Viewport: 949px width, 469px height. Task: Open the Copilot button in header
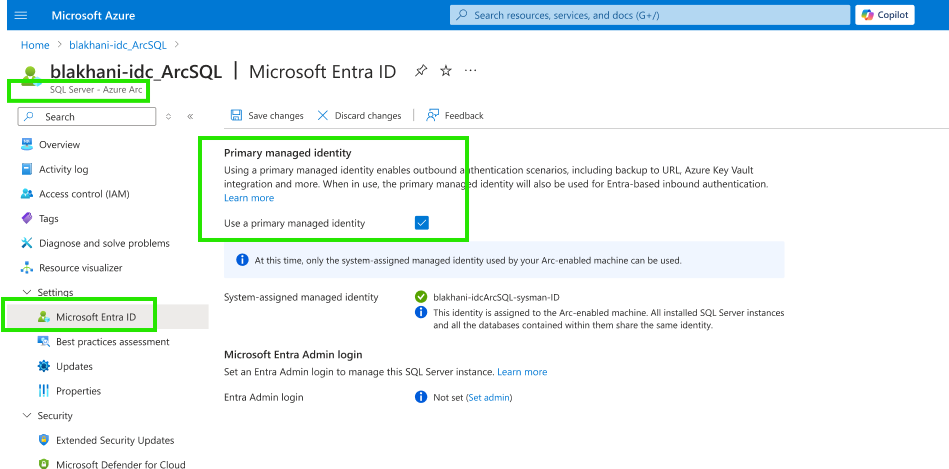click(884, 15)
